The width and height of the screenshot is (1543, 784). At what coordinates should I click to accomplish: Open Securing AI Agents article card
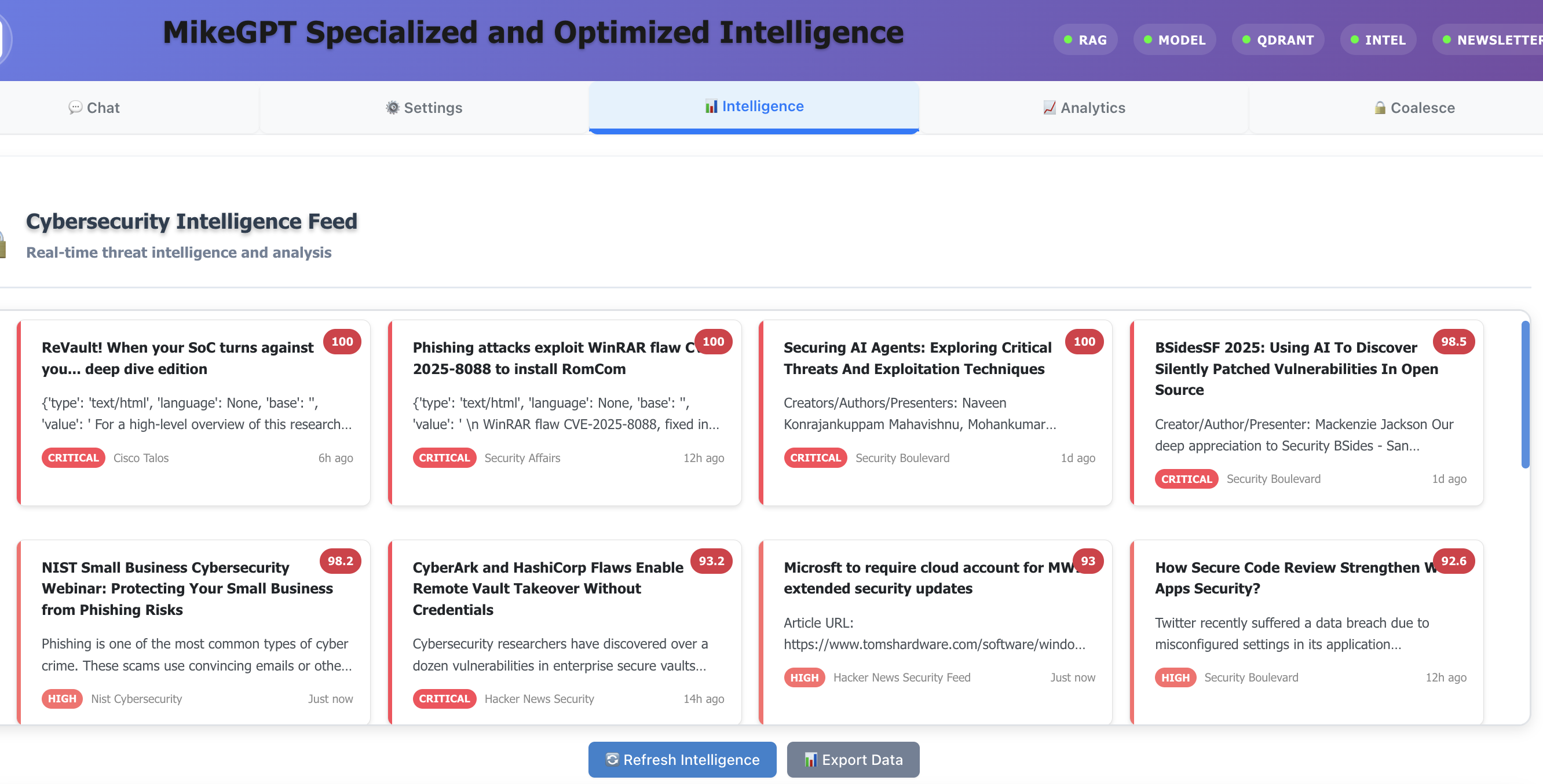coord(916,358)
